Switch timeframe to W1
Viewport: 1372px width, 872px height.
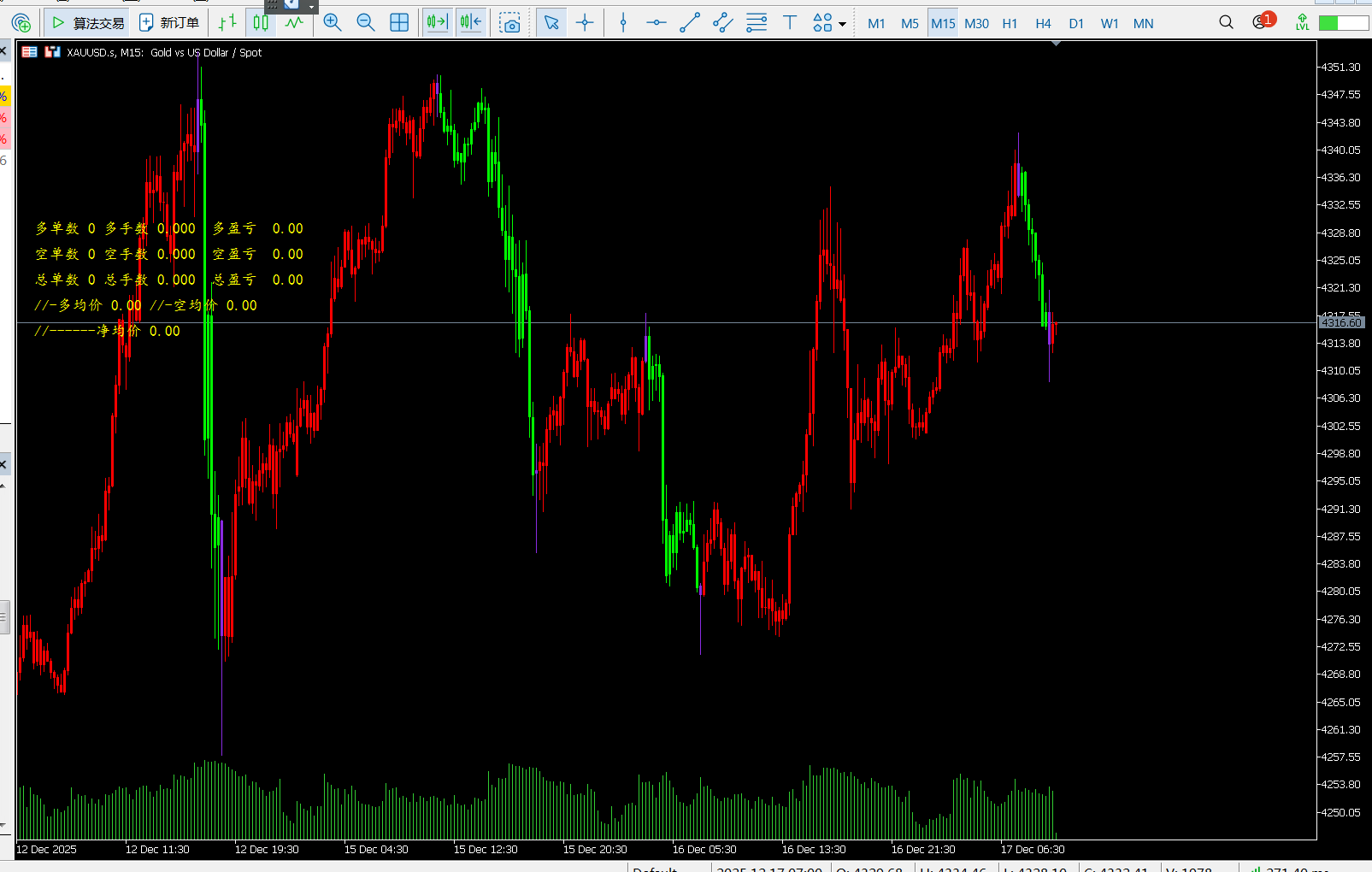pos(1110,24)
